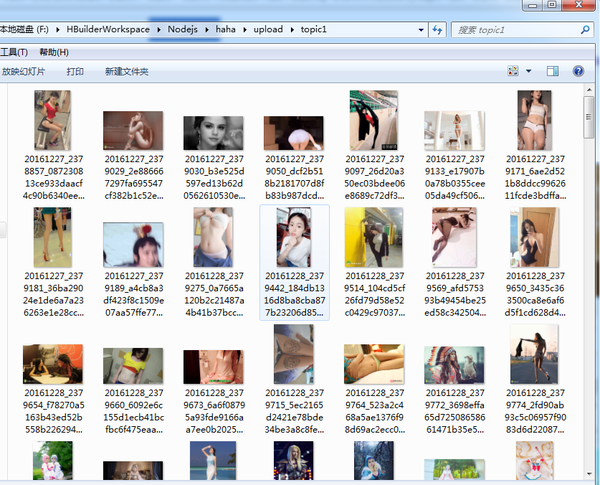600x485 pixels.
Task: Select thumbnail of file 20161227_2379097
Action: [x=374, y=120]
